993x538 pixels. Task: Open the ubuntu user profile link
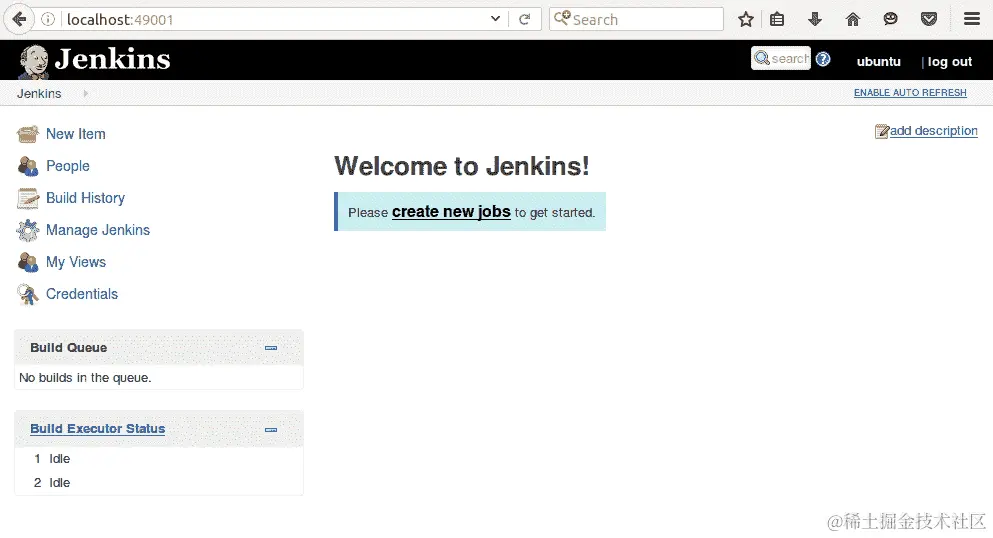(878, 61)
